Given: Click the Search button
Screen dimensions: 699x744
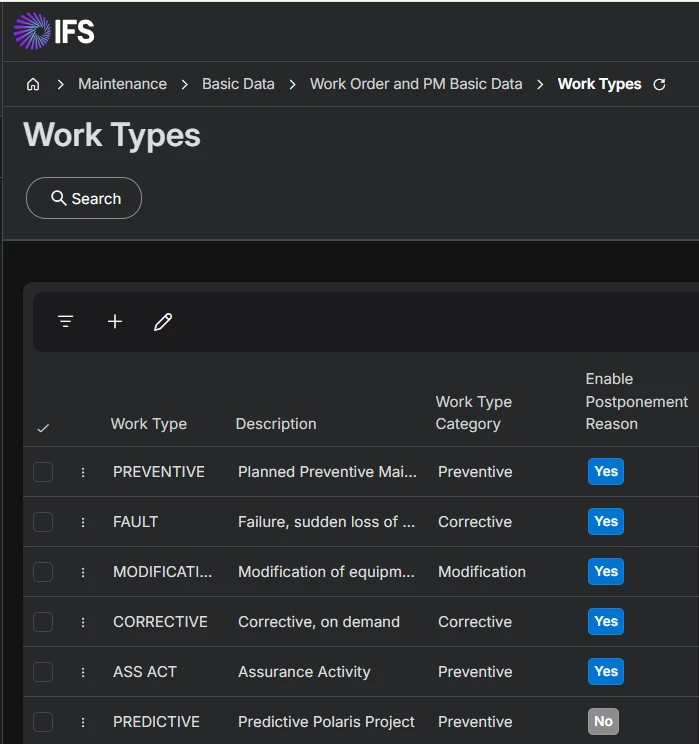Looking at the screenshot, I should coord(84,198).
